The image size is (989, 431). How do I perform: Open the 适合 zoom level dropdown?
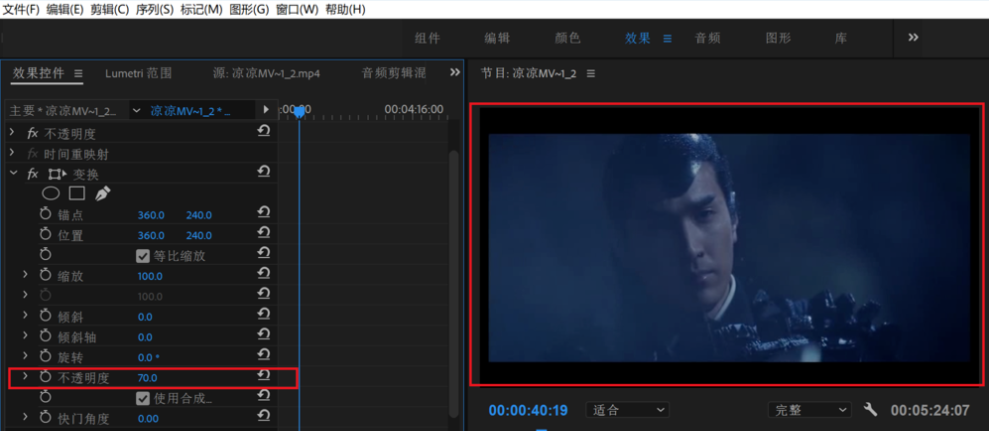pos(628,410)
